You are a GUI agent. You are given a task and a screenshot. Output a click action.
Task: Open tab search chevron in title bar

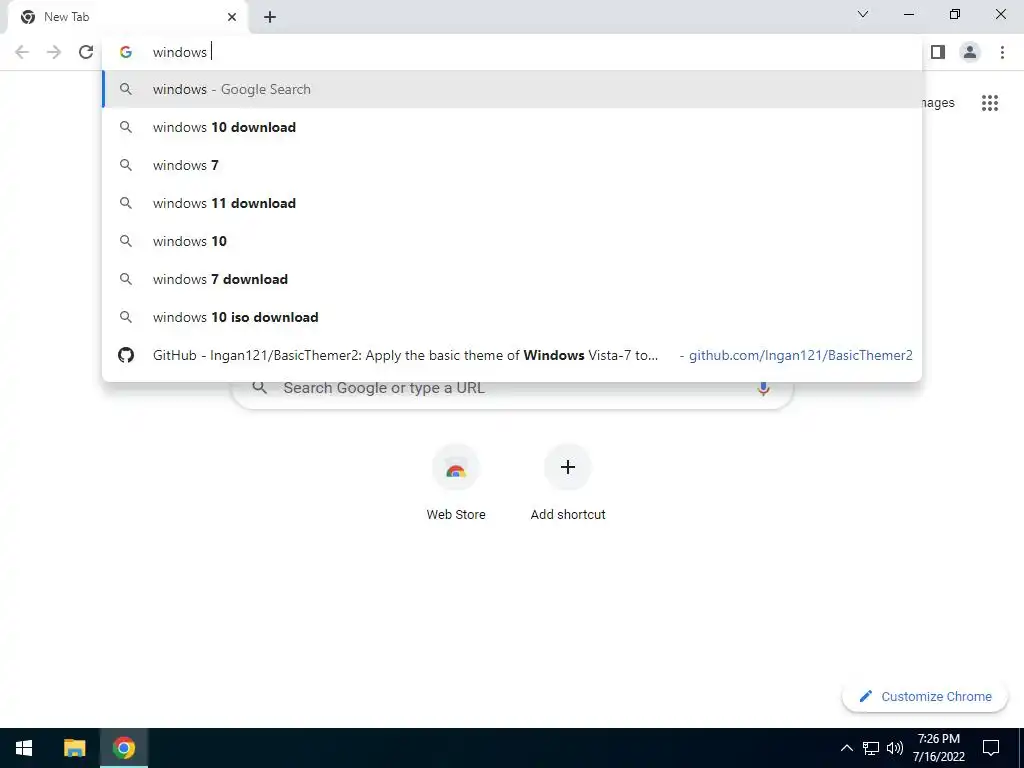863,14
